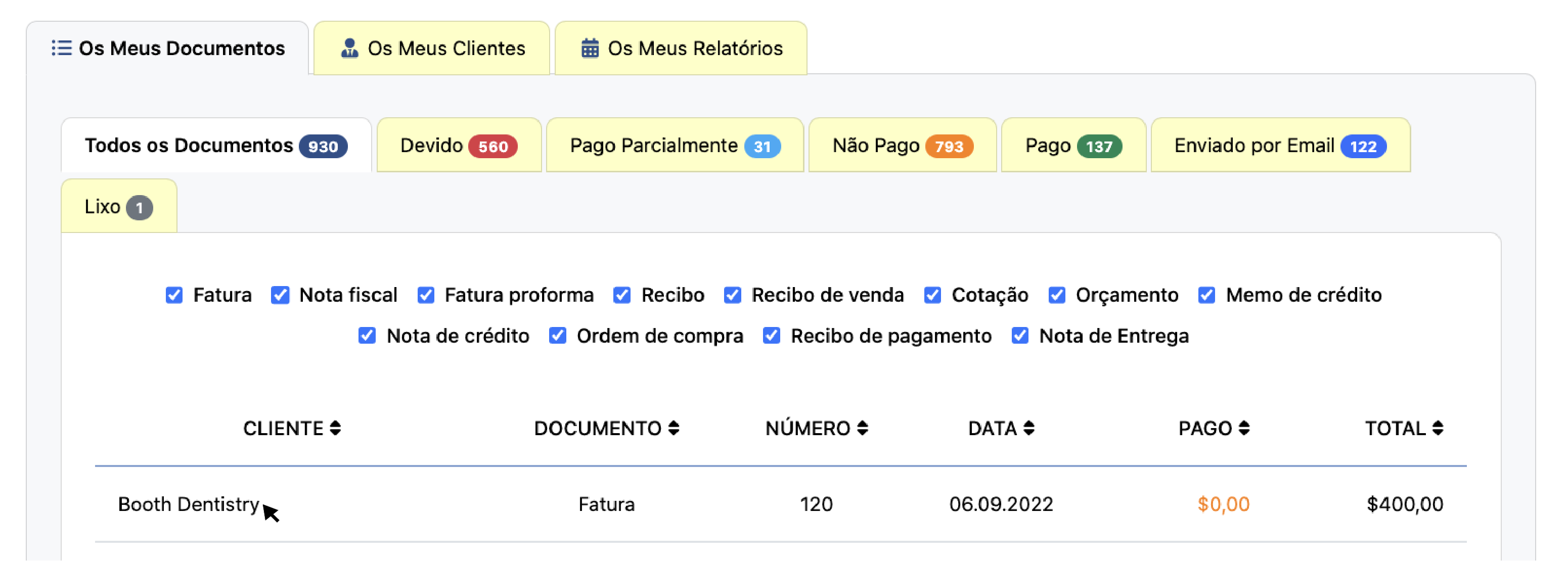Click the NÚMERO column header
This screenshot has width=1568, height=561.
click(817, 429)
